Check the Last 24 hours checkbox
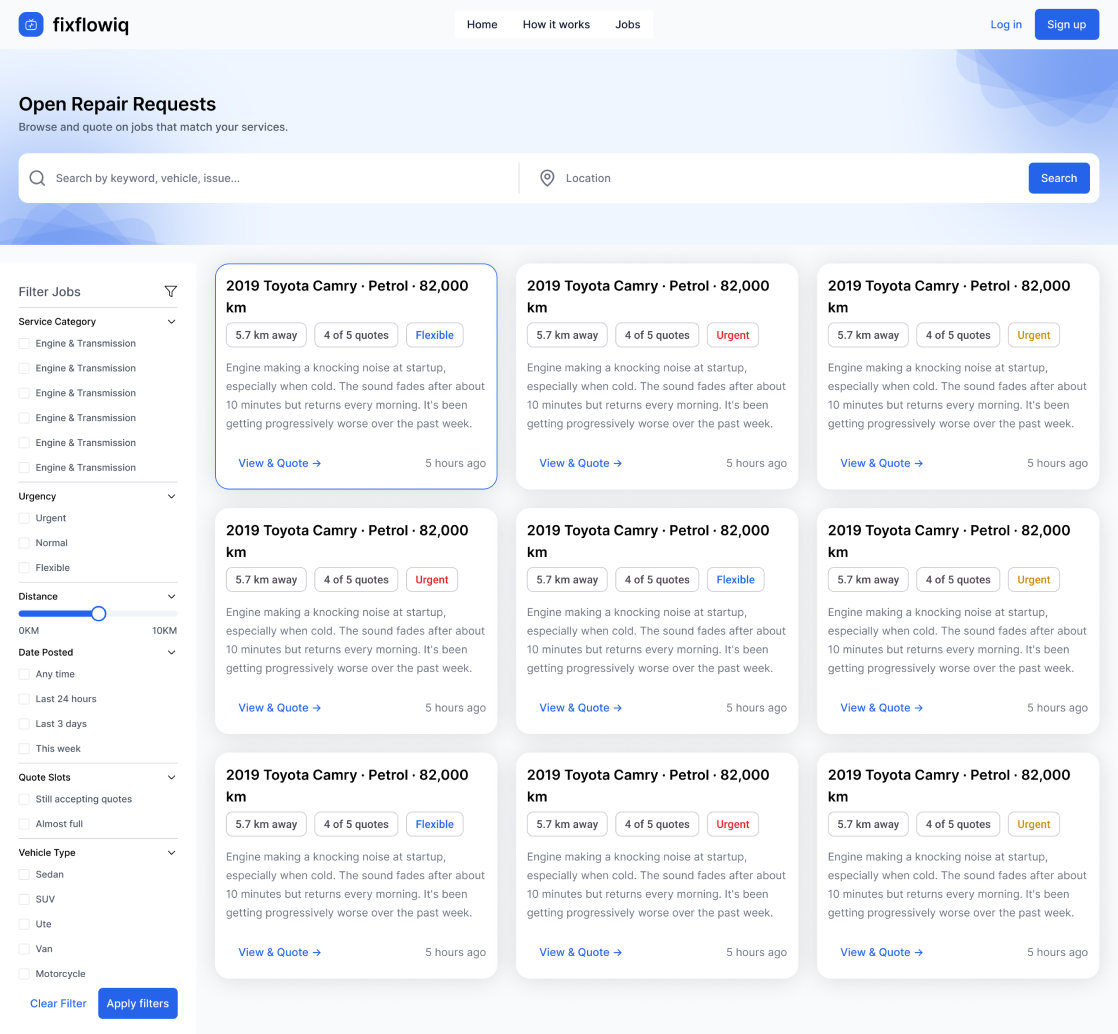The width and height of the screenshot is (1118, 1034). click(x=24, y=700)
